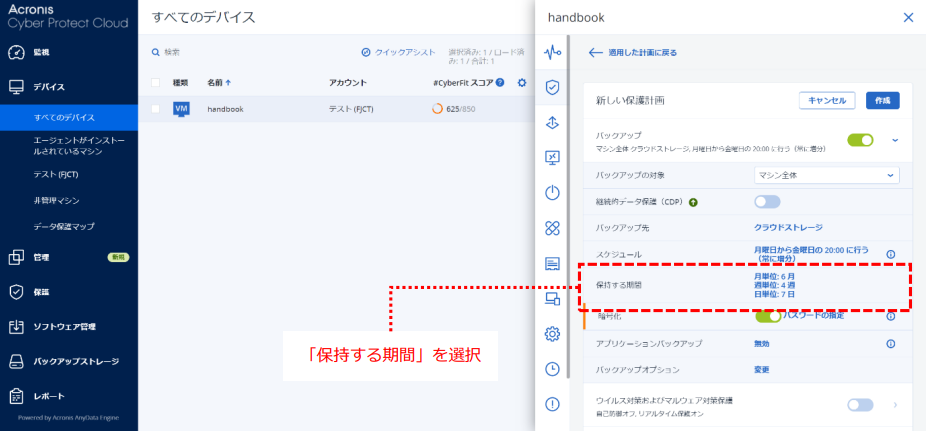
Task: Toggle the バックアップ switch off
Action: 860,140
